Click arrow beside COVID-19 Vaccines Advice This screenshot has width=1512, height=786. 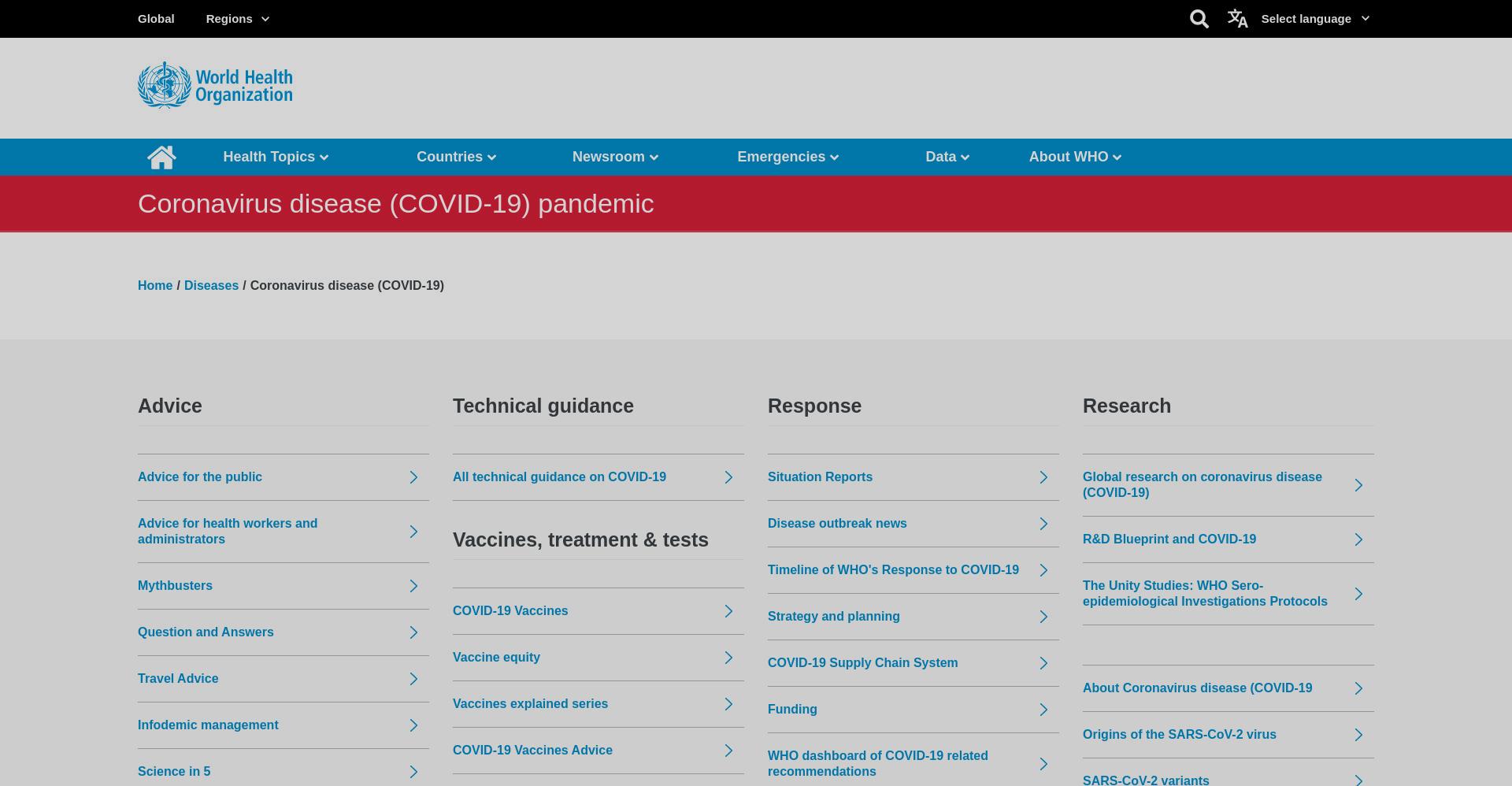click(728, 751)
